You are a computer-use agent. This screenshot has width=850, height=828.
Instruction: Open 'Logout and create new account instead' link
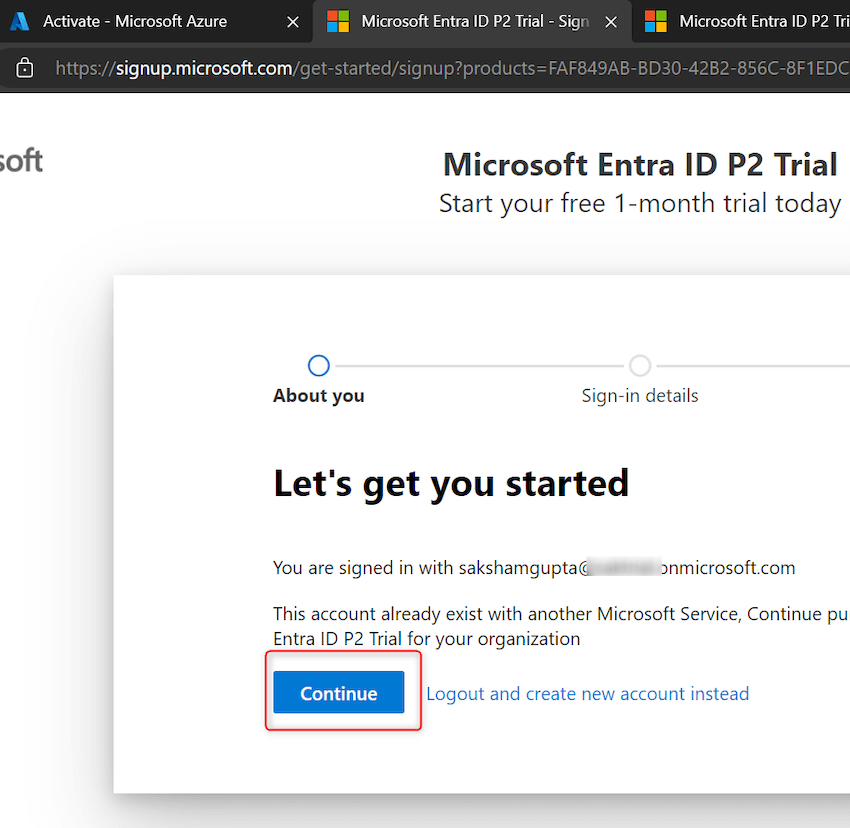(587, 693)
